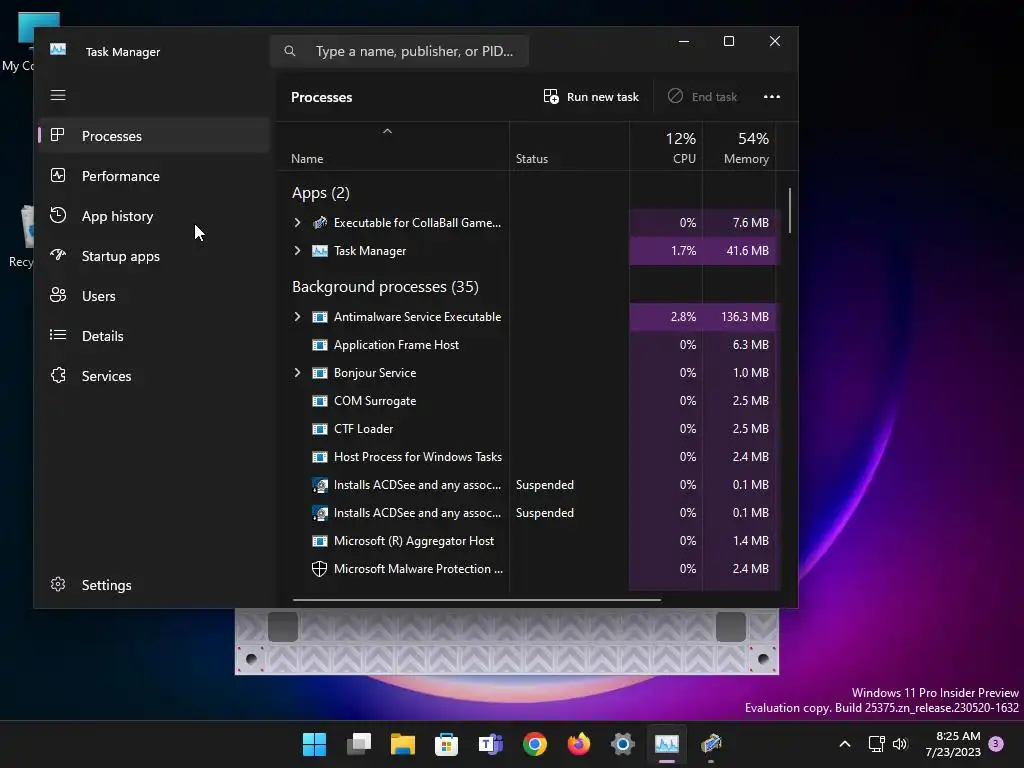The image size is (1024, 768).
Task: Click the vertical scrollbar of process list
Action: [x=790, y=210]
